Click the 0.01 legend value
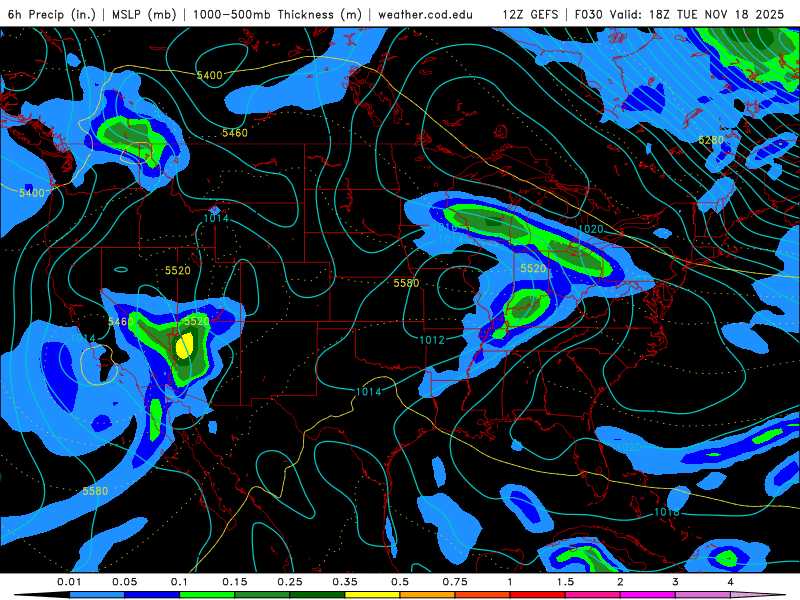The height and width of the screenshot is (600, 800). coord(69,582)
